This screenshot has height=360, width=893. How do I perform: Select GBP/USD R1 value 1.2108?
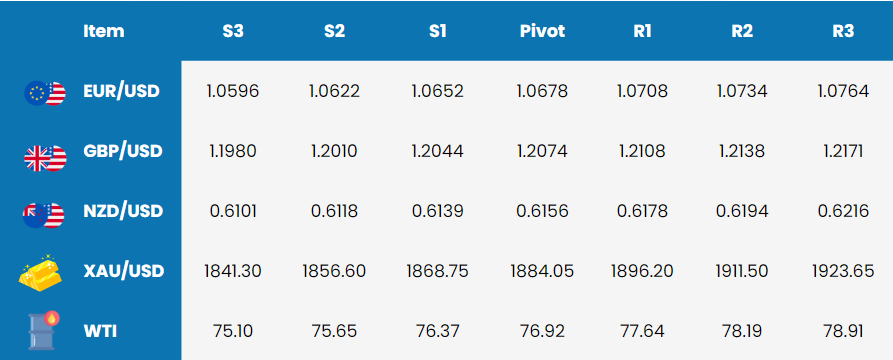[642, 151]
